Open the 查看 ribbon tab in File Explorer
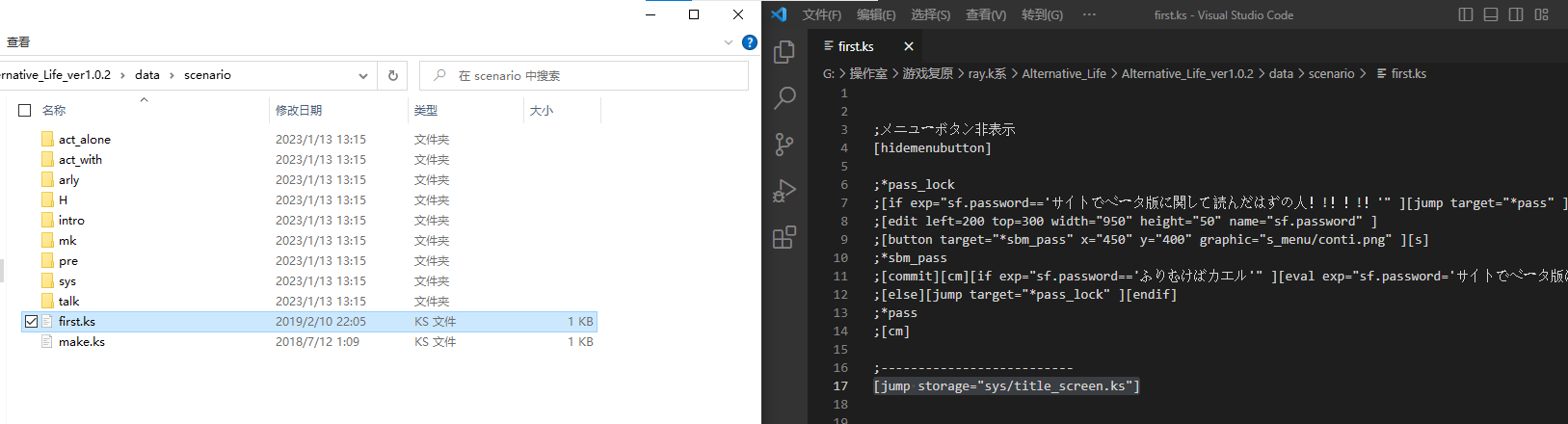This screenshot has height=424, width=1568. (18, 42)
